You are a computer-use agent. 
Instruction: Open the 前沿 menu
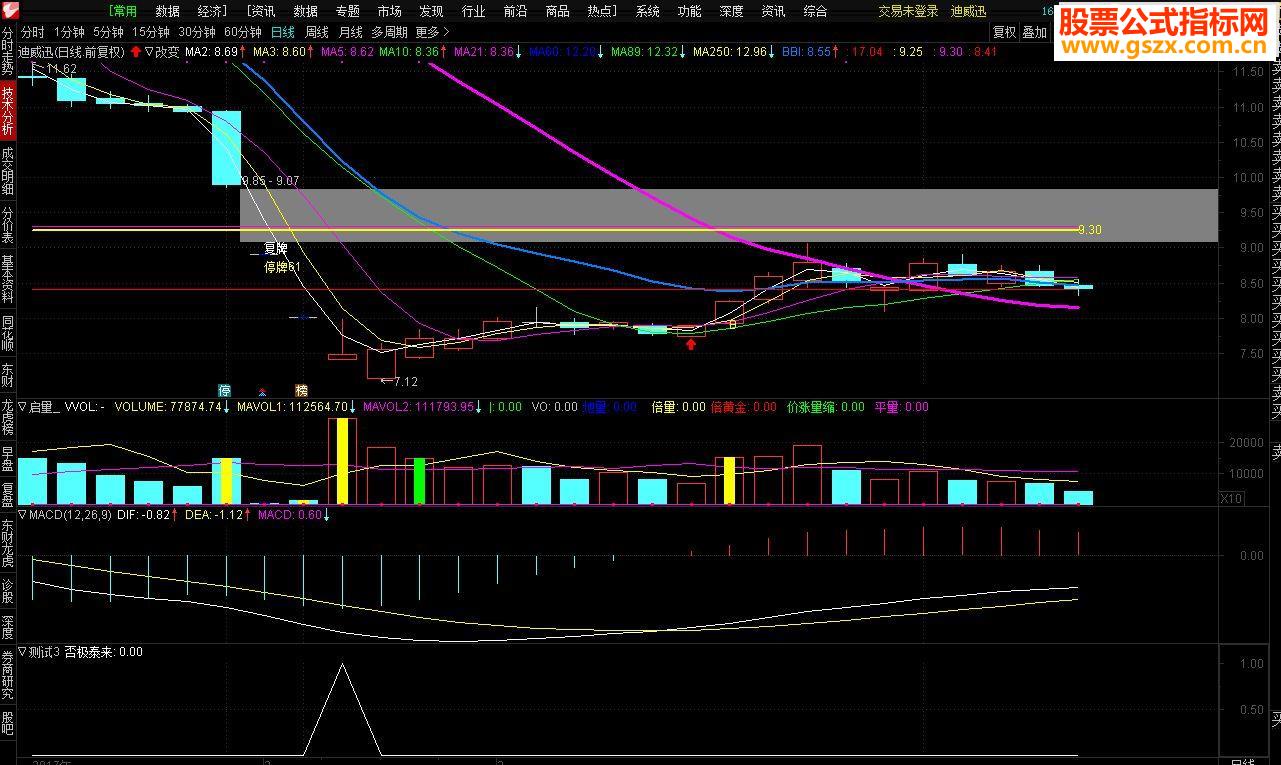click(x=515, y=11)
